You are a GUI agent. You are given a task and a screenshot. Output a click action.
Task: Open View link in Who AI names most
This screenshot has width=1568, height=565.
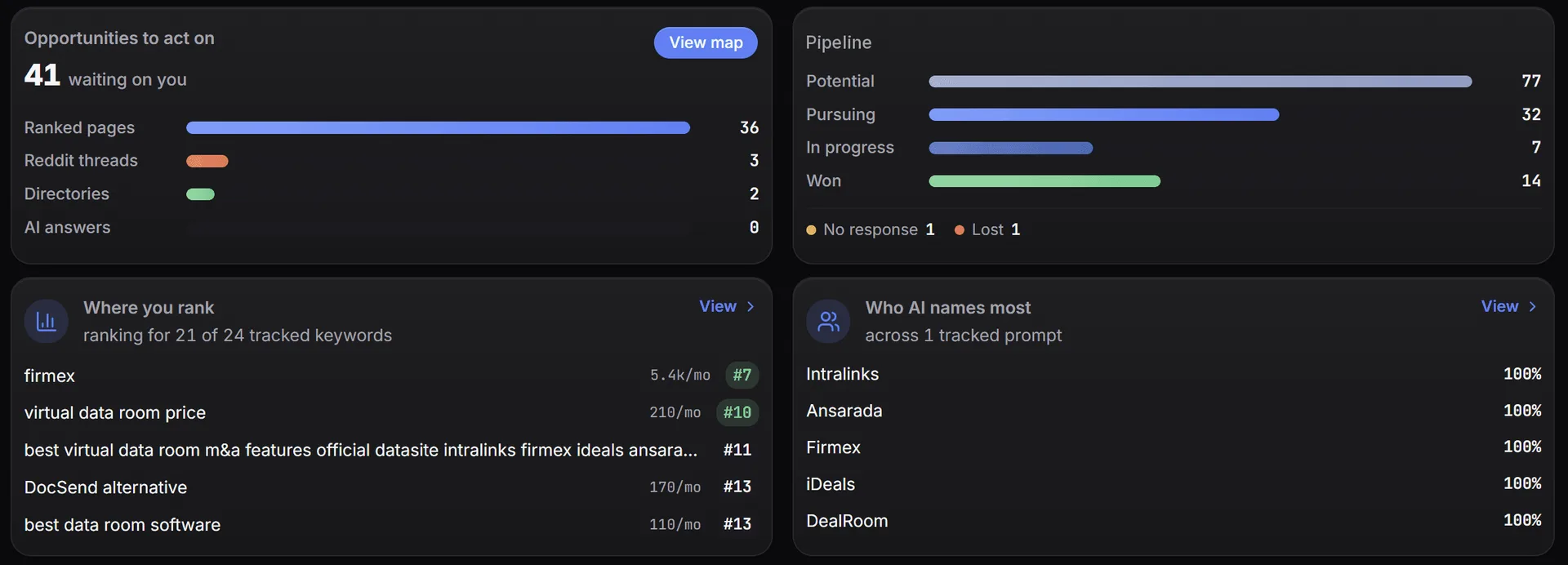click(x=1500, y=306)
